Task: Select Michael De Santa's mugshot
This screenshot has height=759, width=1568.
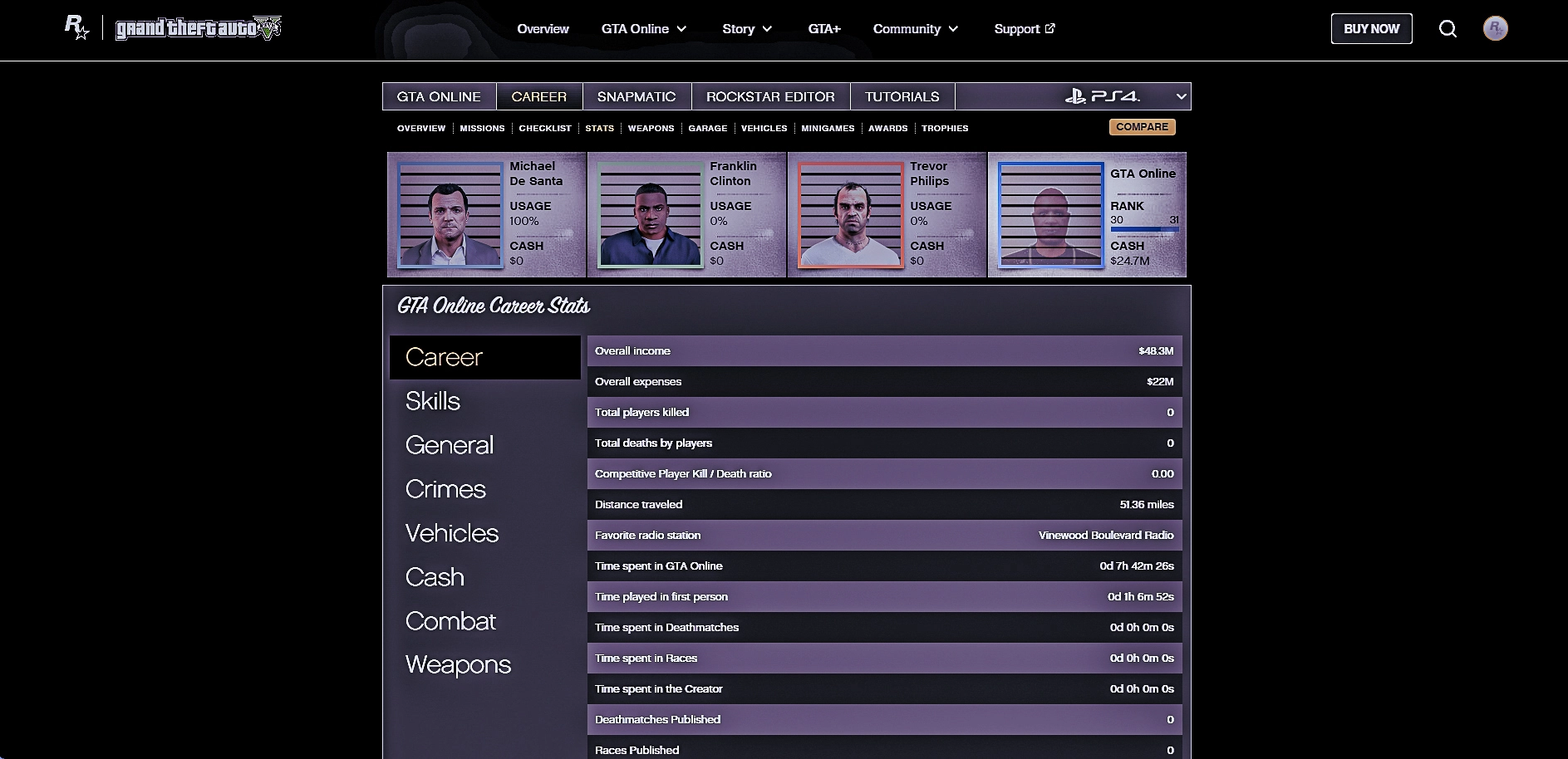Action: click(449, 215)
